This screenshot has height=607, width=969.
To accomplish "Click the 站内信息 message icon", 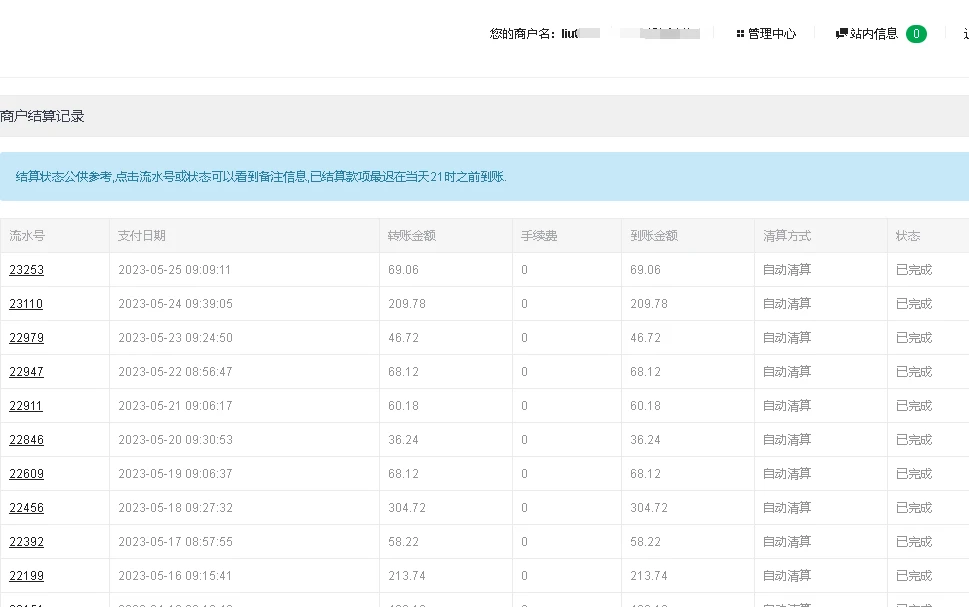I will [842, 34].
